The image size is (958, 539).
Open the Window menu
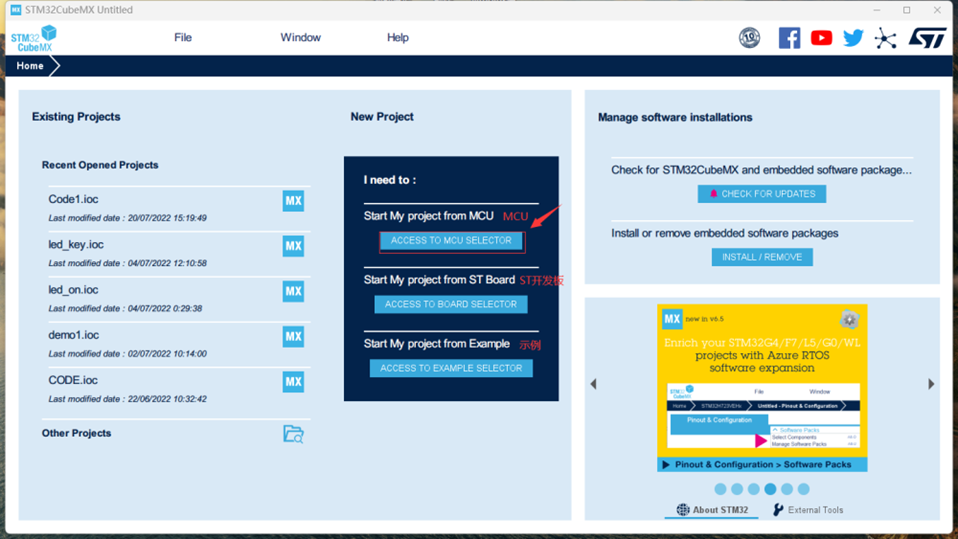click(301, 37)
